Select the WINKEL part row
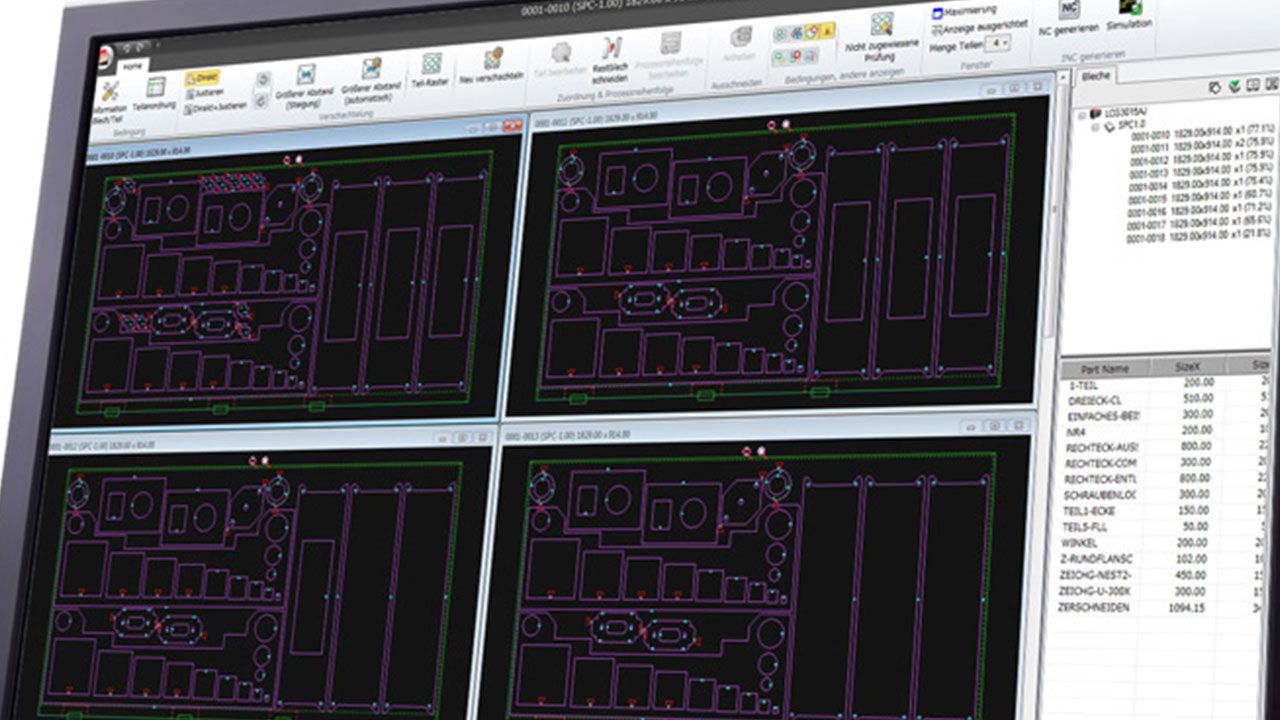The width and height of the screenshot is (1280, 720). 1161,543
